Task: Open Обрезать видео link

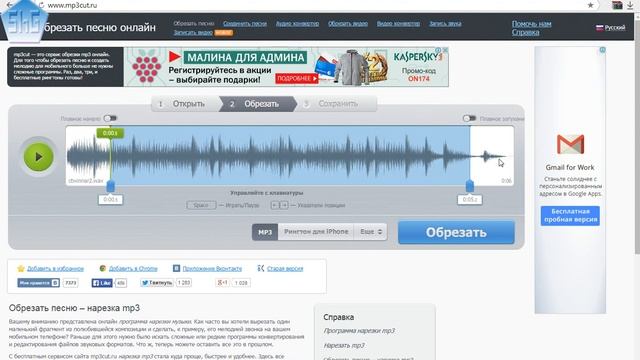Action: 348,24
